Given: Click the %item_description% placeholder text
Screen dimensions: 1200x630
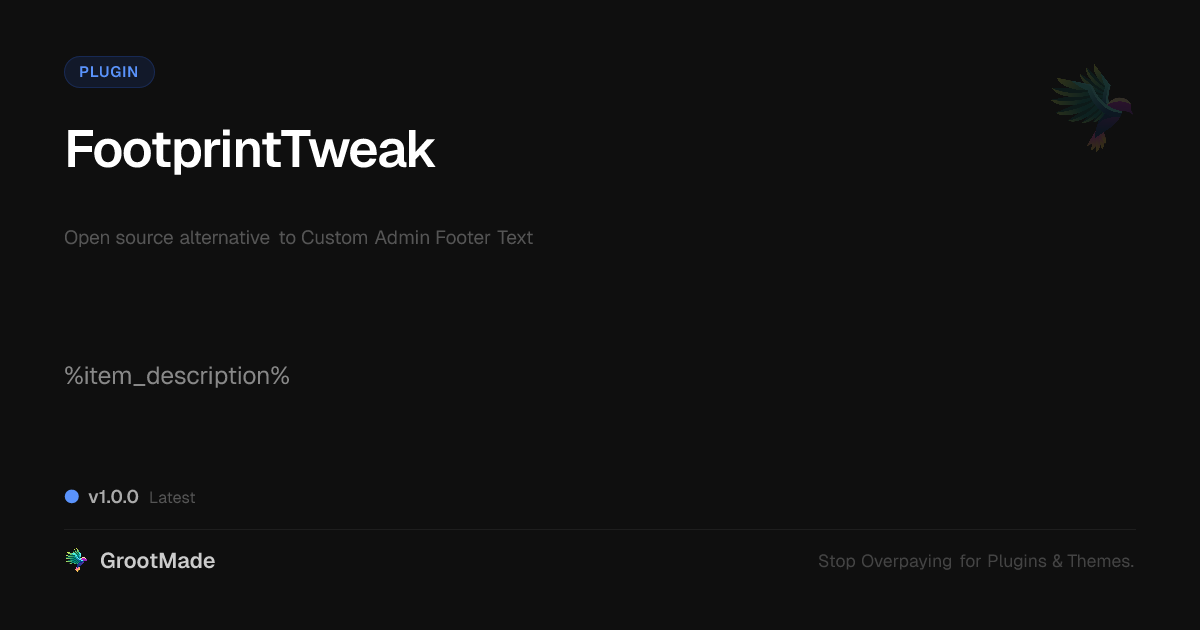Looking at the screenshot, I should pyautogui.click(x=177, y=376).
